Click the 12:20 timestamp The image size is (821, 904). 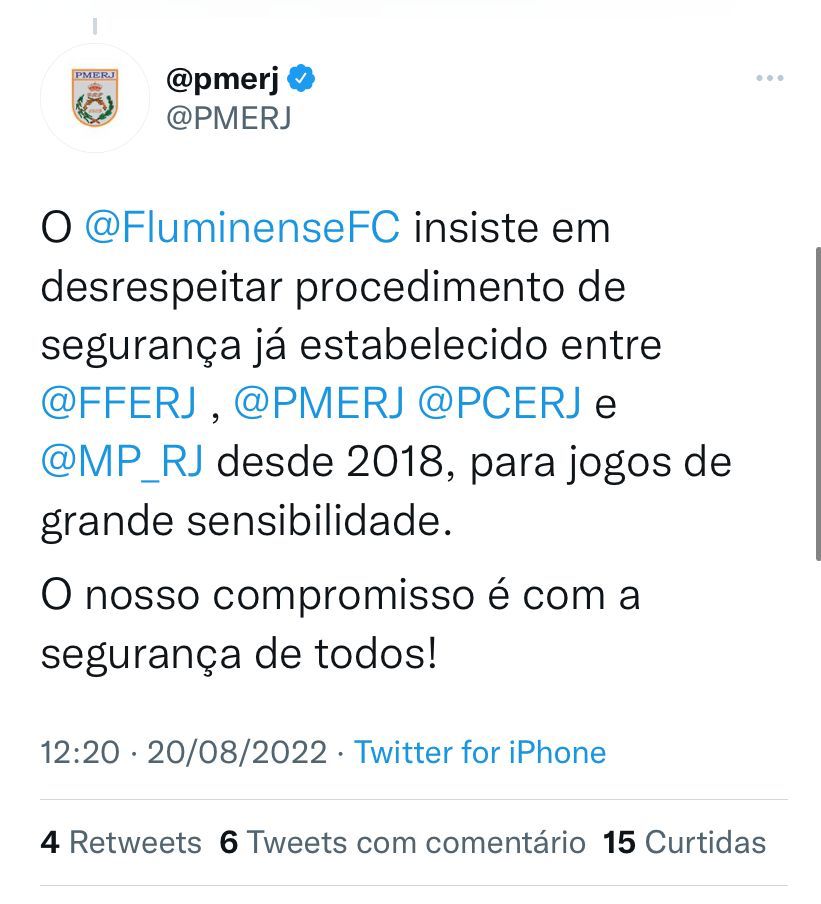click(80, 752)
